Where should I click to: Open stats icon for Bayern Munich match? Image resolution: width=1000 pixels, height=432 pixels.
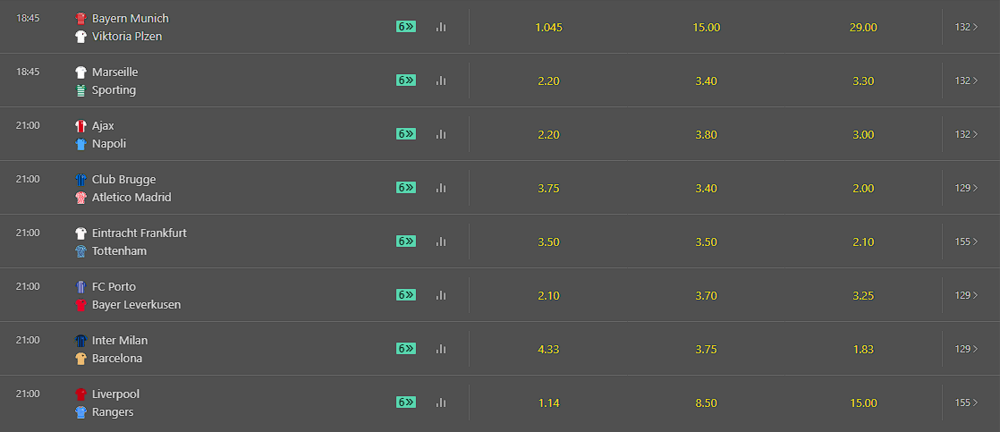click(441, 27)
